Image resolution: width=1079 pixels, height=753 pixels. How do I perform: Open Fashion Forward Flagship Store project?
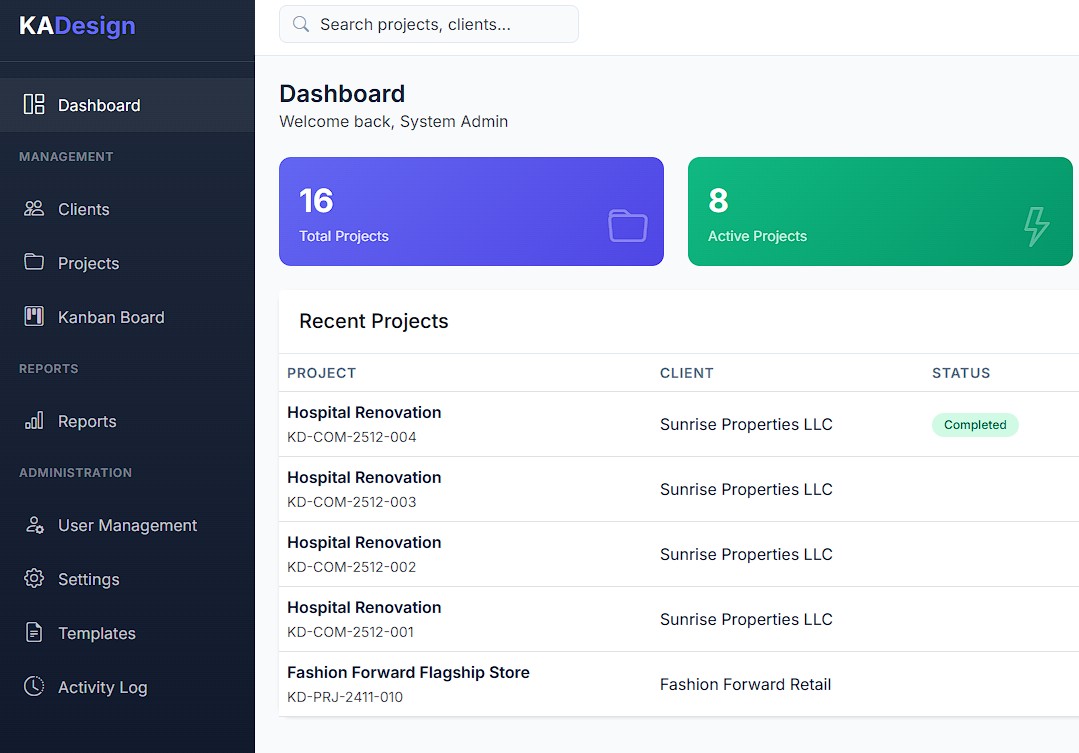point(408,673)
